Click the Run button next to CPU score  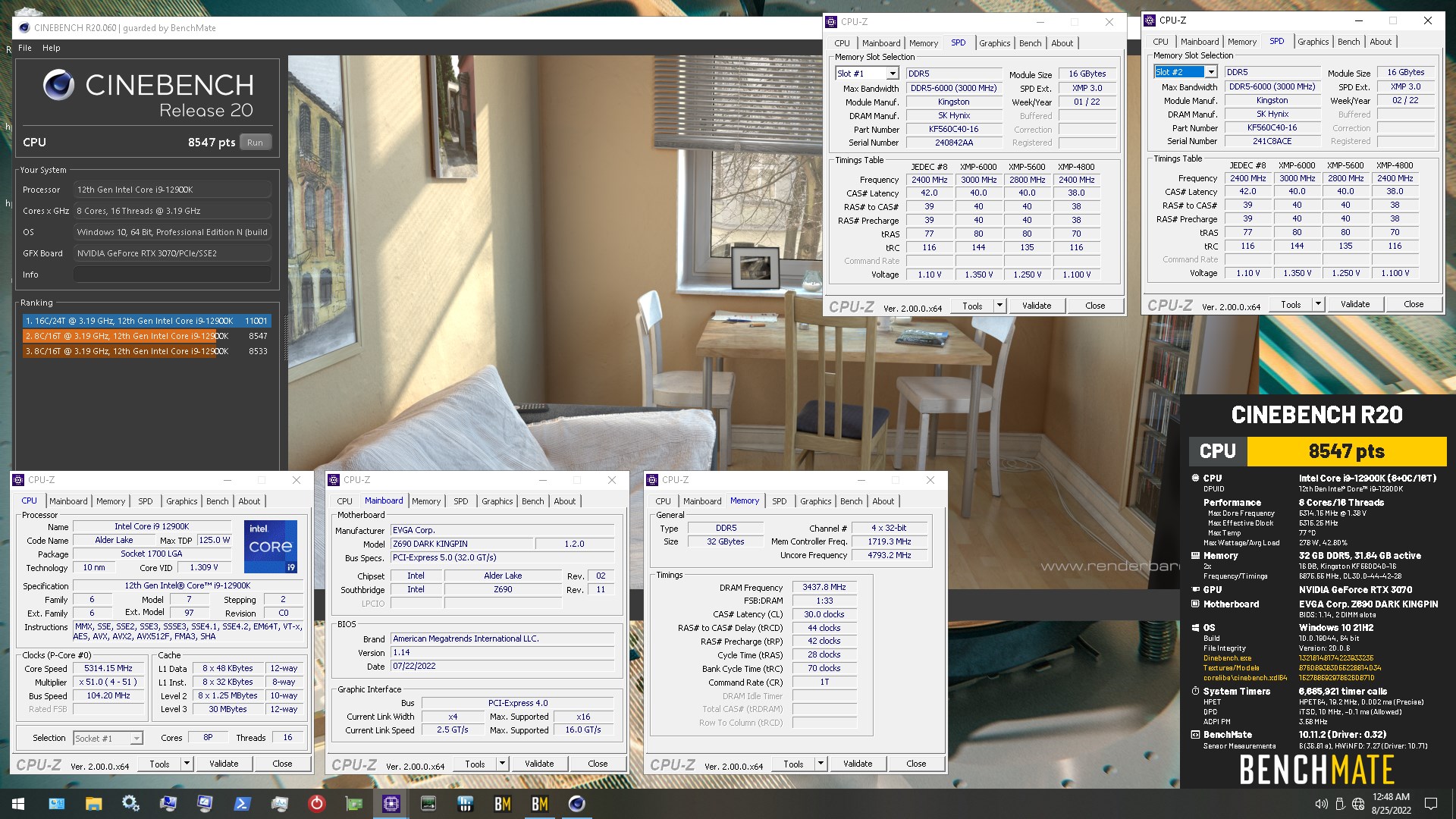point(256,143)
